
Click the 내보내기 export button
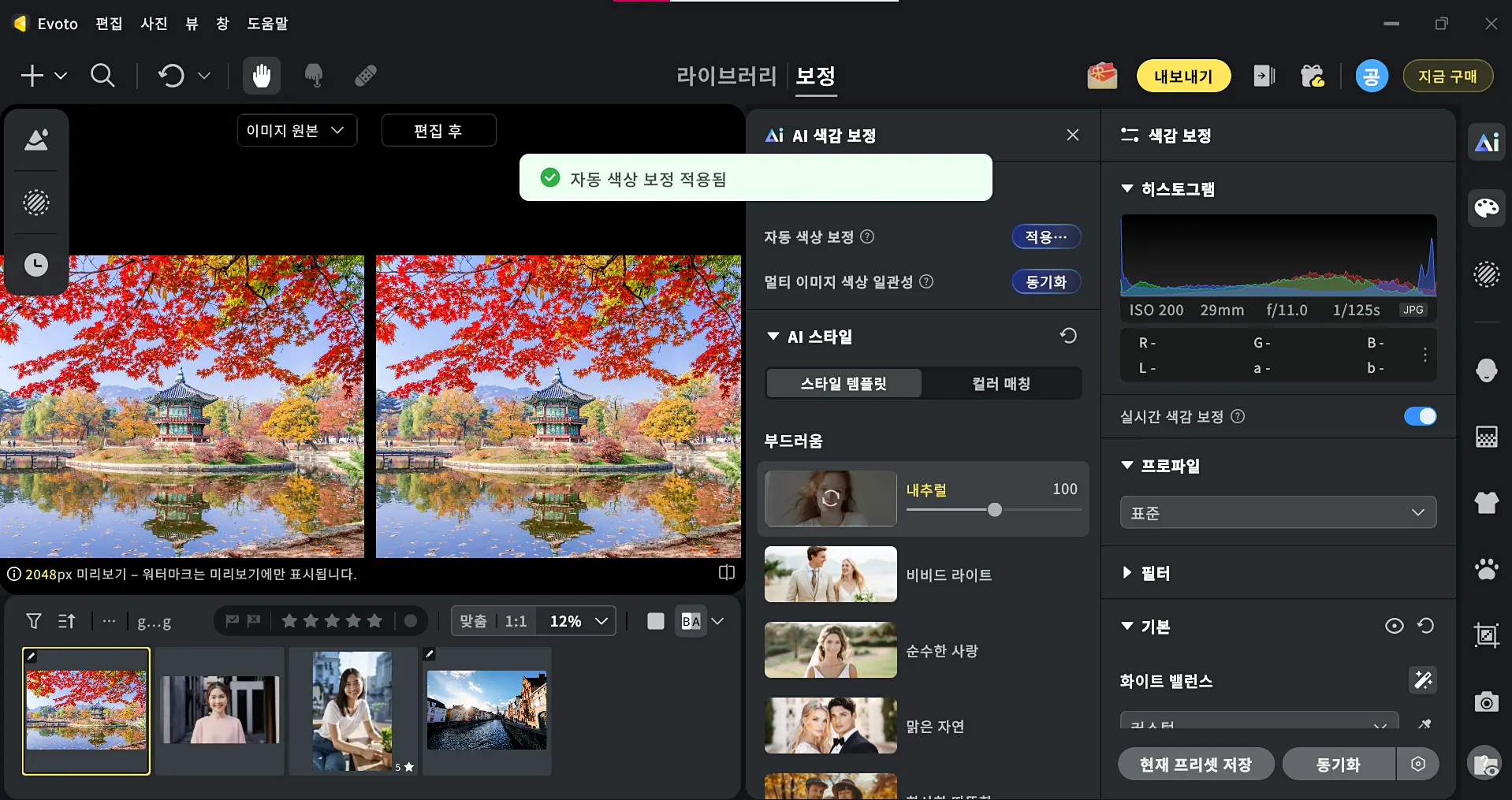pyautogui.click(x=1182, y=76)
